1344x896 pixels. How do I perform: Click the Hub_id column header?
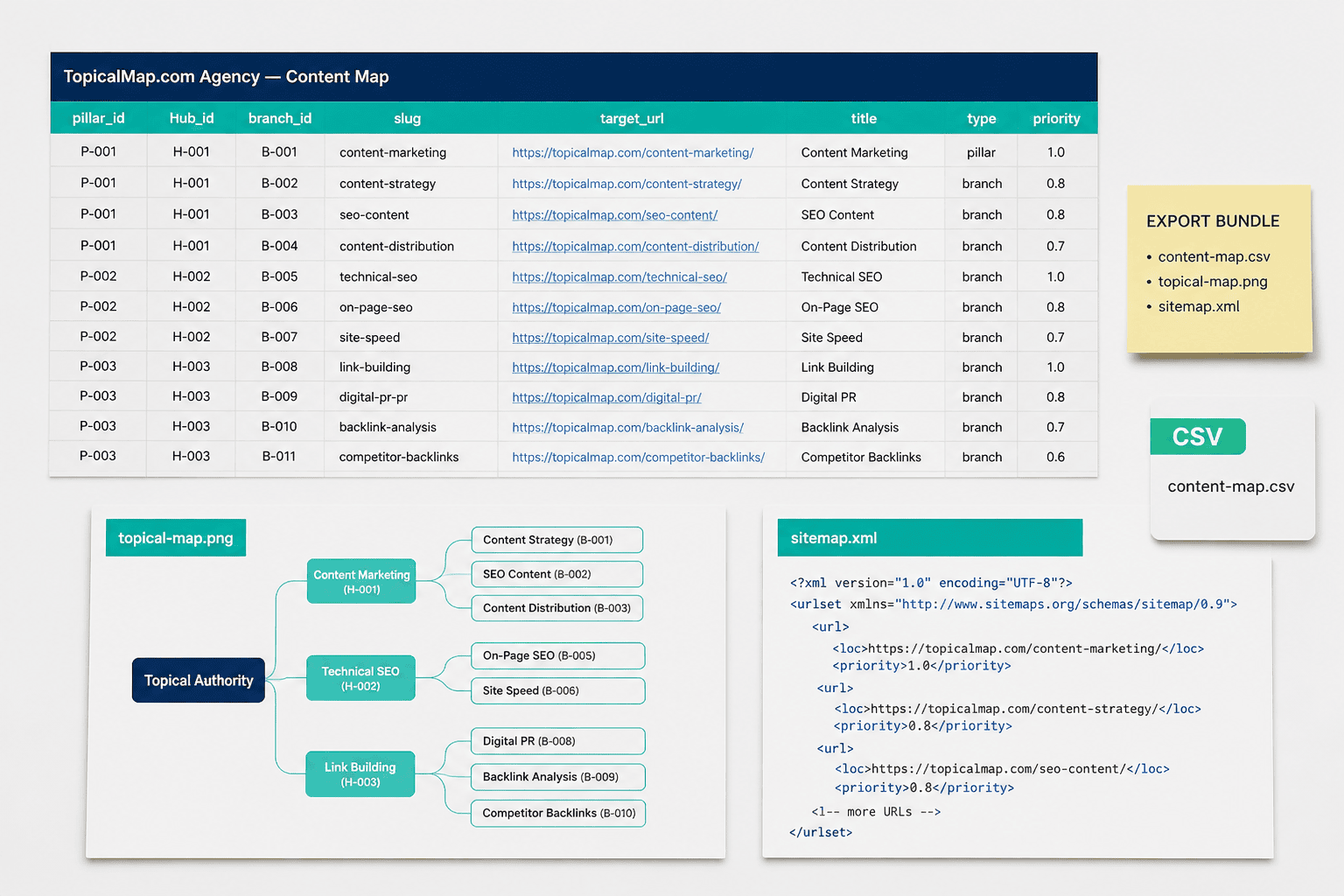(192, 118)
